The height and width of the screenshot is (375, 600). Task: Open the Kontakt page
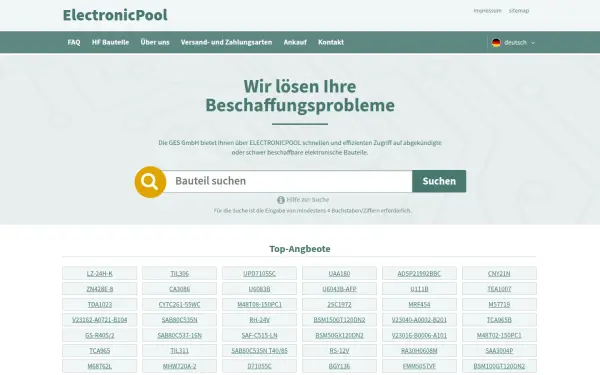[x=331, y=42]
